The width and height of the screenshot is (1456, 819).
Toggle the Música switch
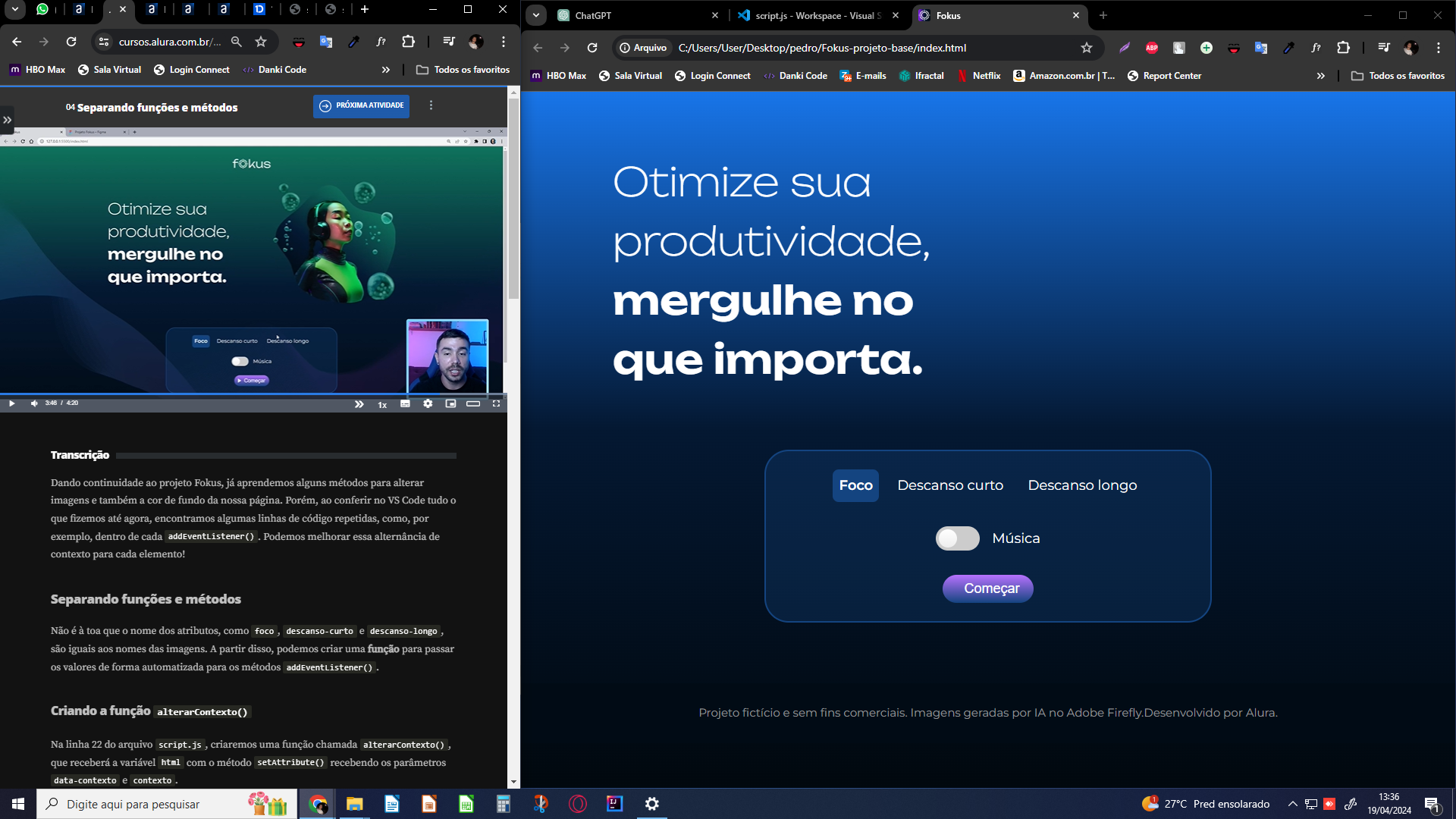958,538
